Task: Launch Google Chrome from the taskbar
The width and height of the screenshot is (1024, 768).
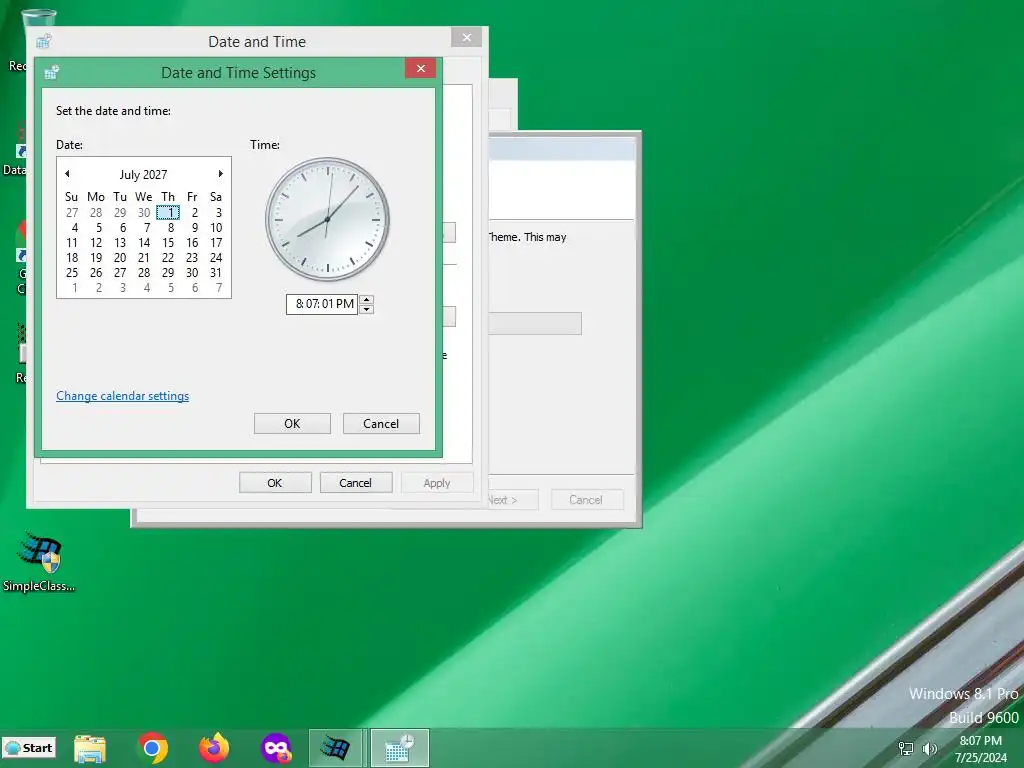Action: (153, 748)
